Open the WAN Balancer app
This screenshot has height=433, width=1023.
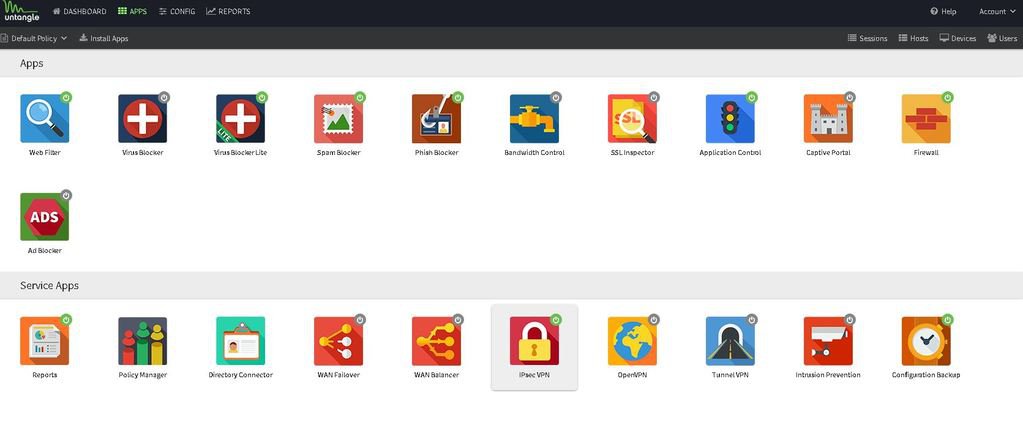[436, 341]
